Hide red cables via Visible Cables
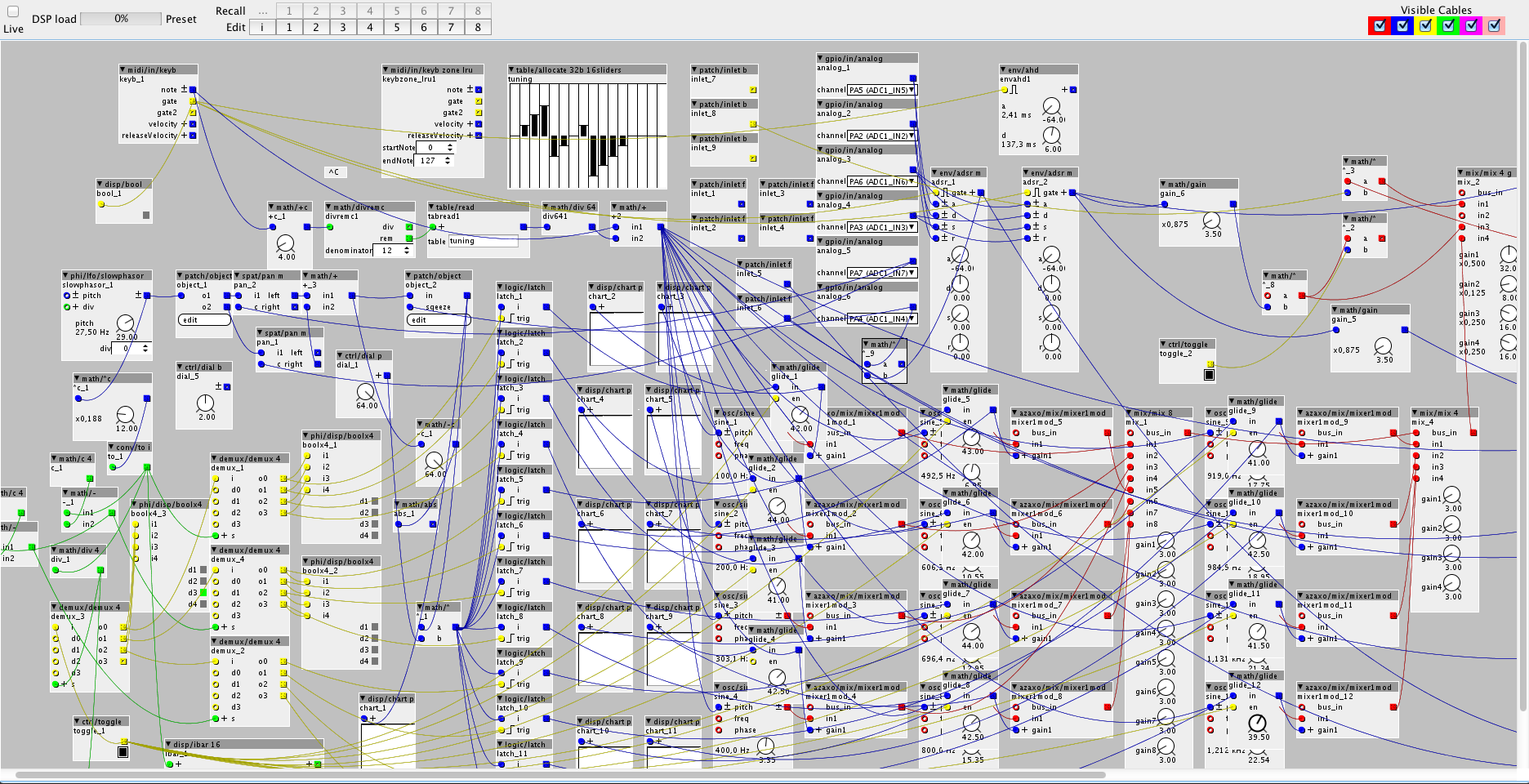Screen dimensions: 1529x784 pyautogui.click(x=1380, y=26)
